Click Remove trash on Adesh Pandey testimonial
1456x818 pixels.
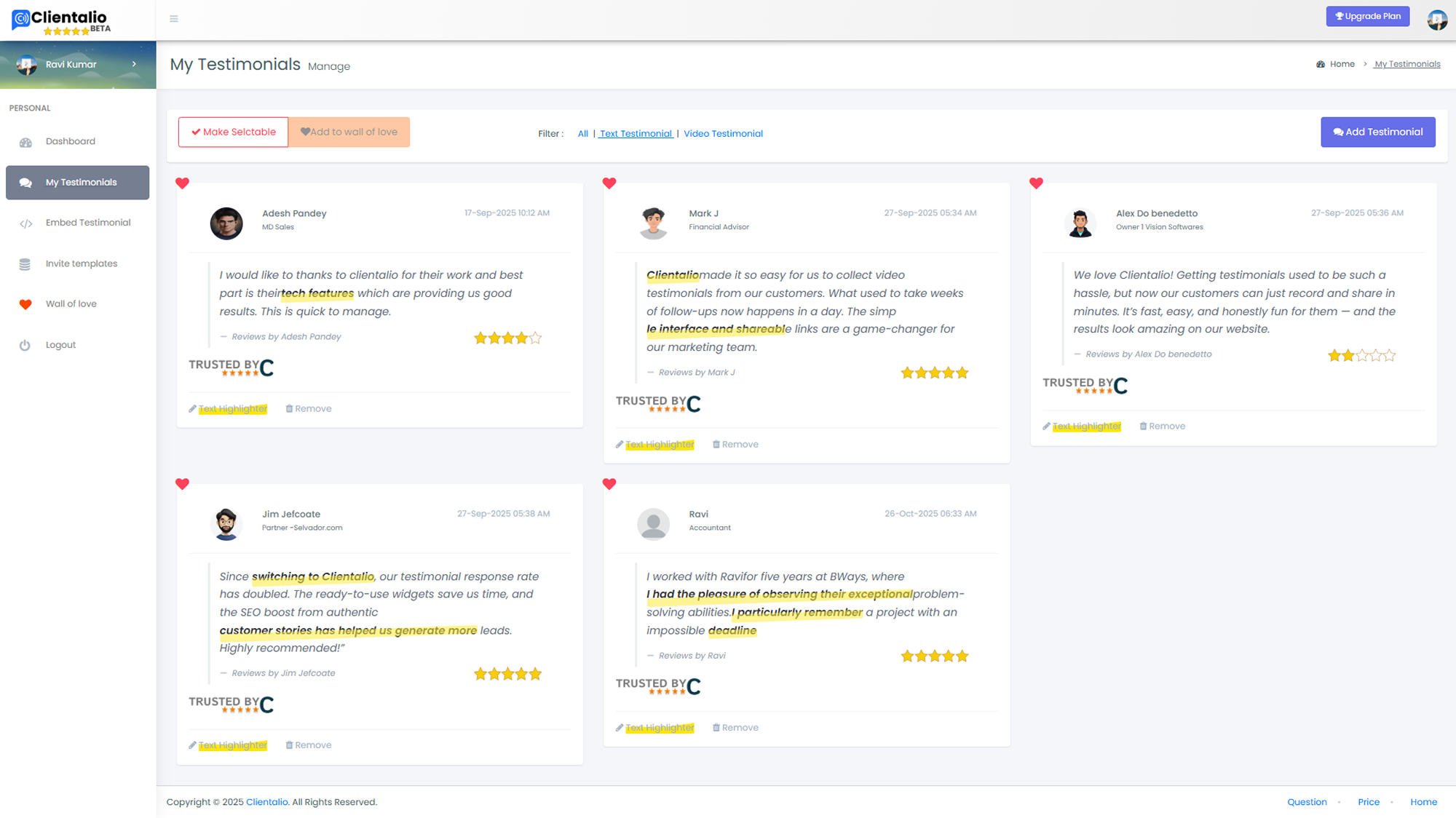[309, 409]
